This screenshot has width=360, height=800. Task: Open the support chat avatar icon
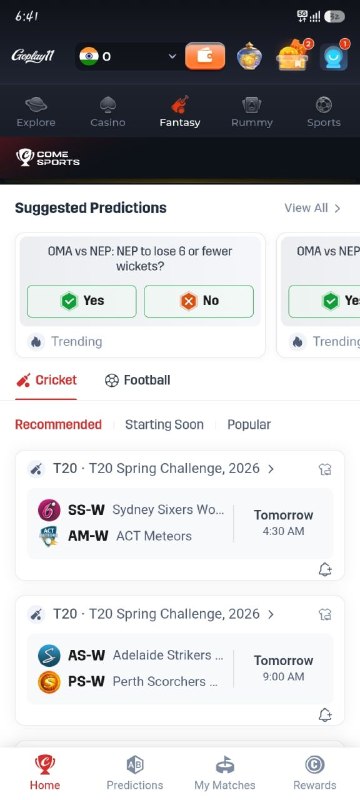(334, 57)
